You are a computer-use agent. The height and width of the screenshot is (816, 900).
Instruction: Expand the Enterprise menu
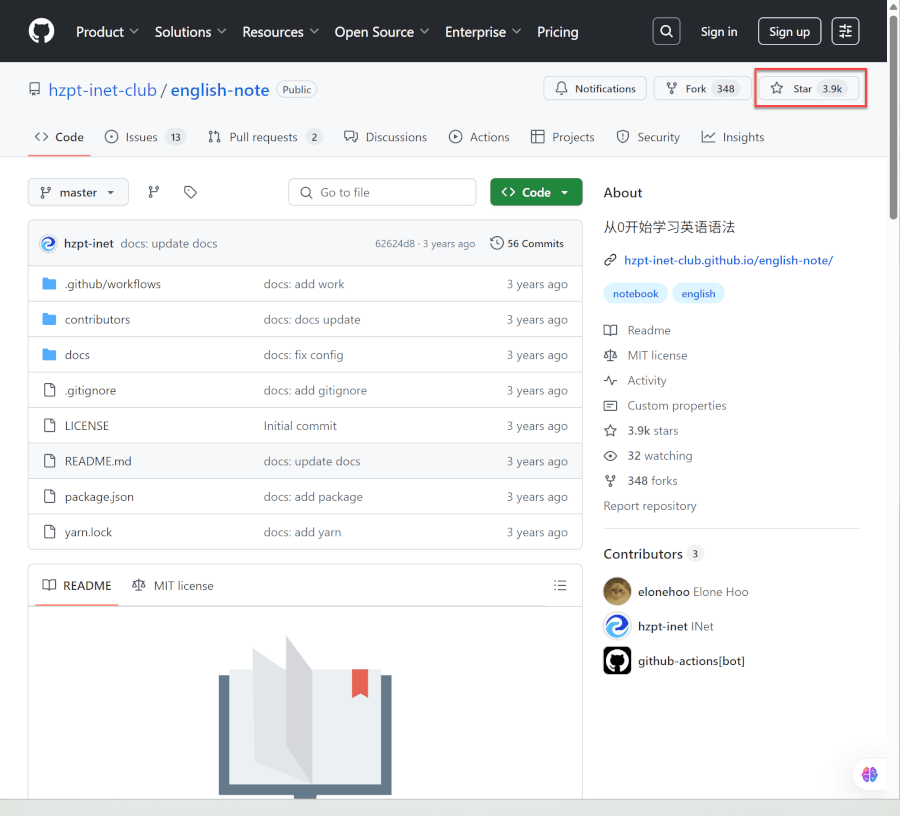(x=483, y=32)
